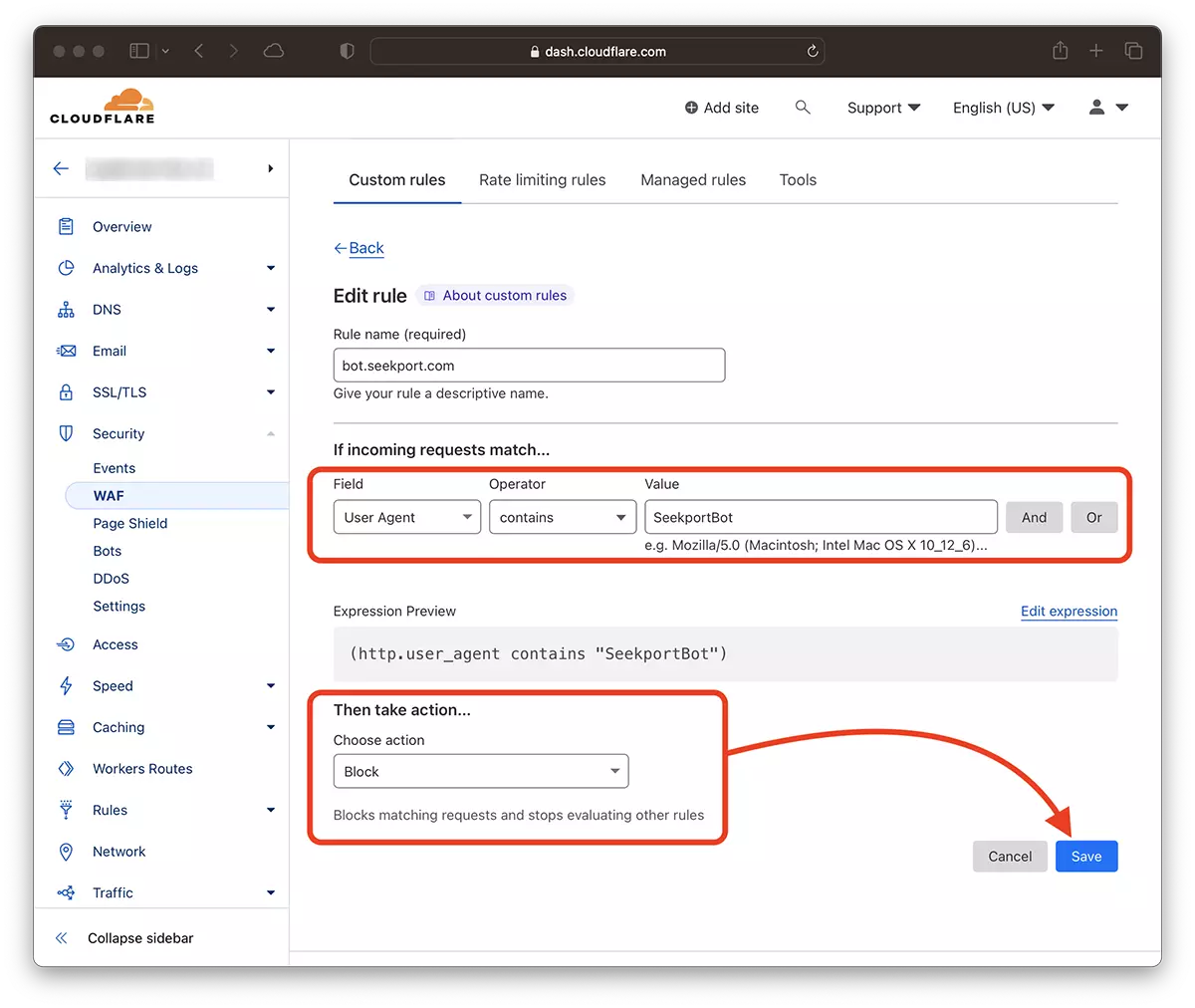Screen dimensions: 1195x1008
Task: Click the Edit expression link
Action: coord(1070,612)
